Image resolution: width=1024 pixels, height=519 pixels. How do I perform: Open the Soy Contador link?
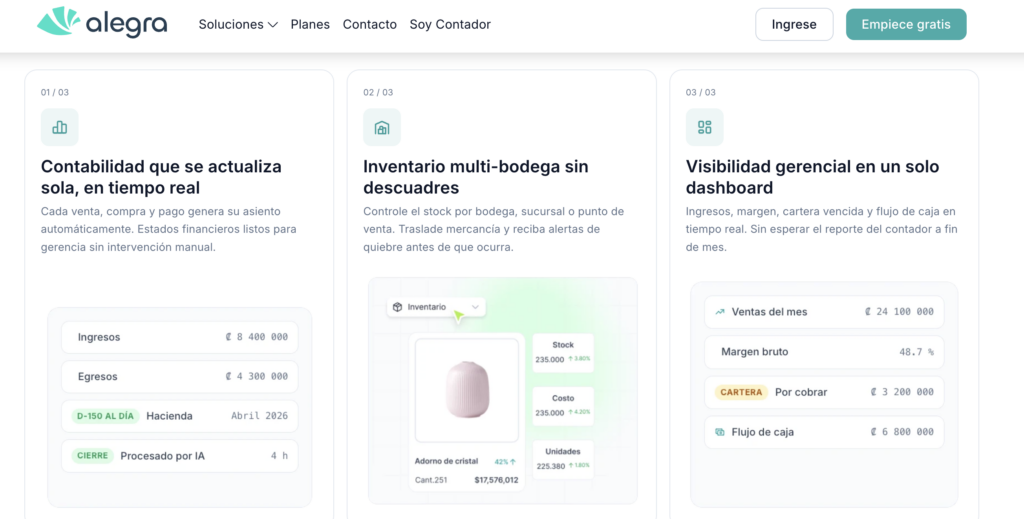(x=450, y=24)
